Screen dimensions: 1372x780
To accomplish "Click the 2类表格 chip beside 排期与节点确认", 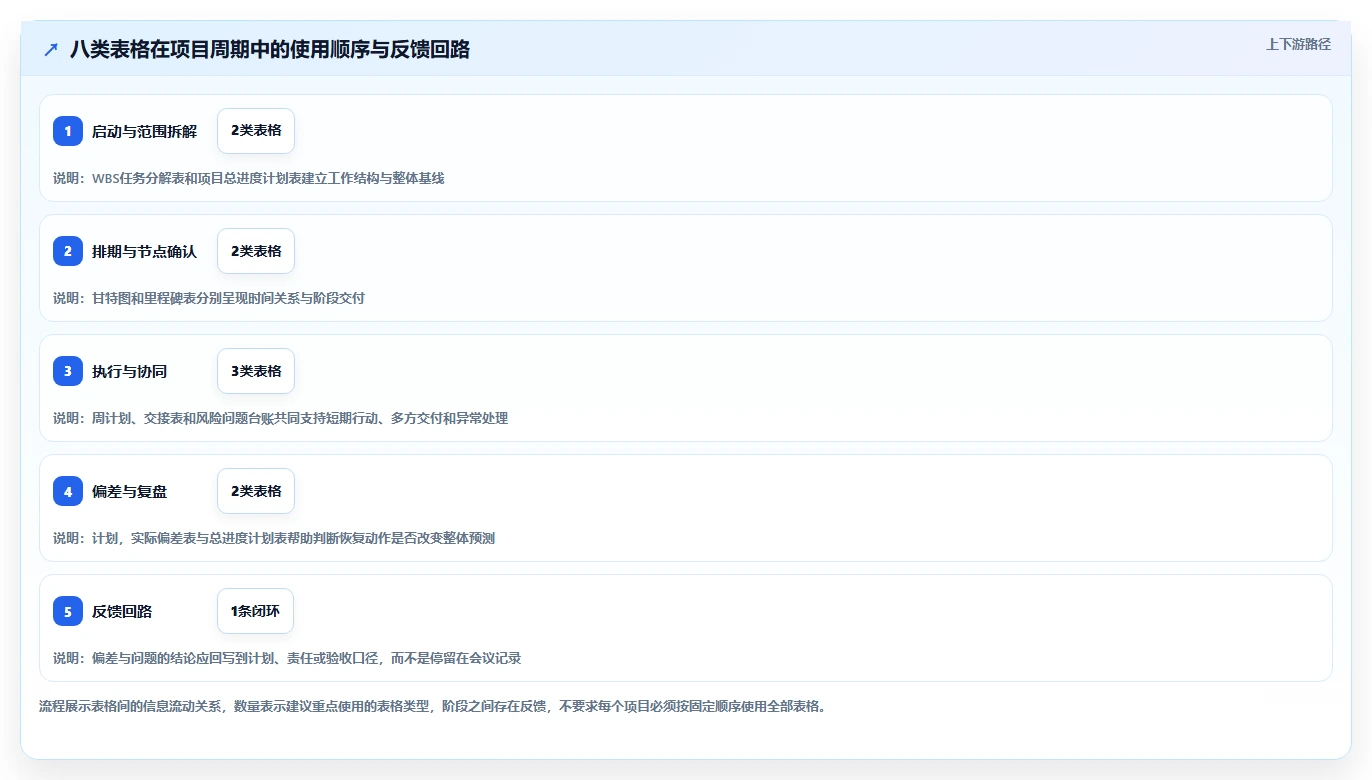I will 256,251.
